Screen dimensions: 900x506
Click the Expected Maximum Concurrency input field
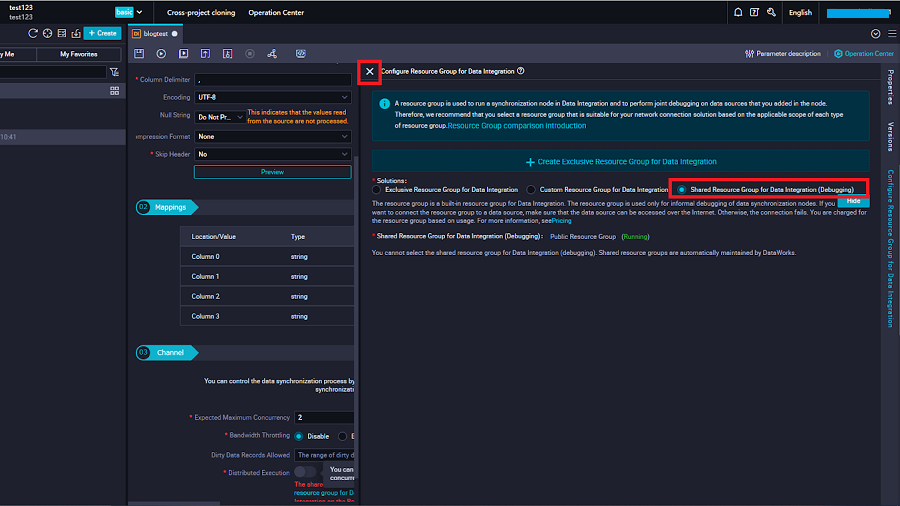[324, 417]
